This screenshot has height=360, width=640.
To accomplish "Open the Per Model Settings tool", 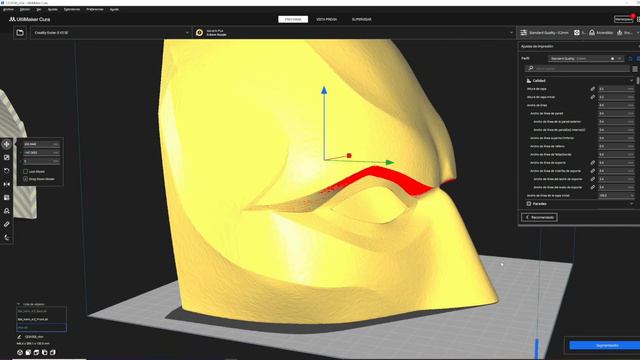I will 7,198.
